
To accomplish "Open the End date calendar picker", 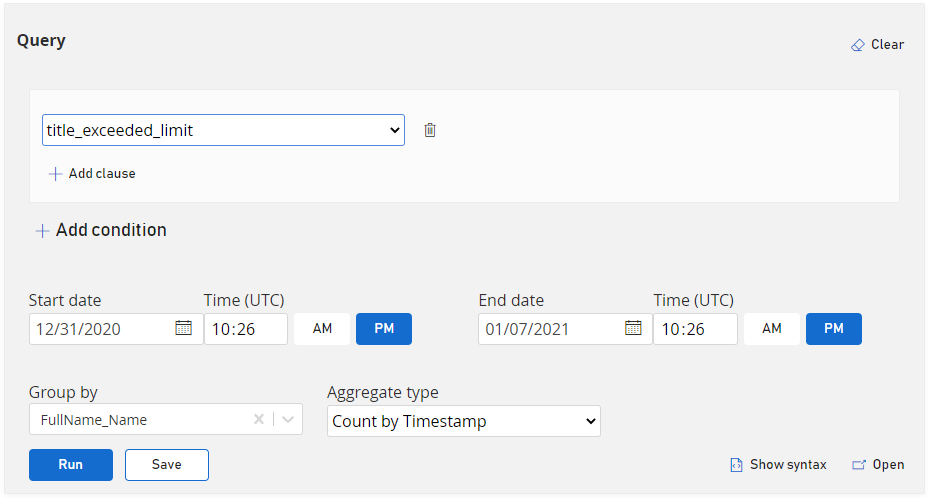I will (633, 328).
